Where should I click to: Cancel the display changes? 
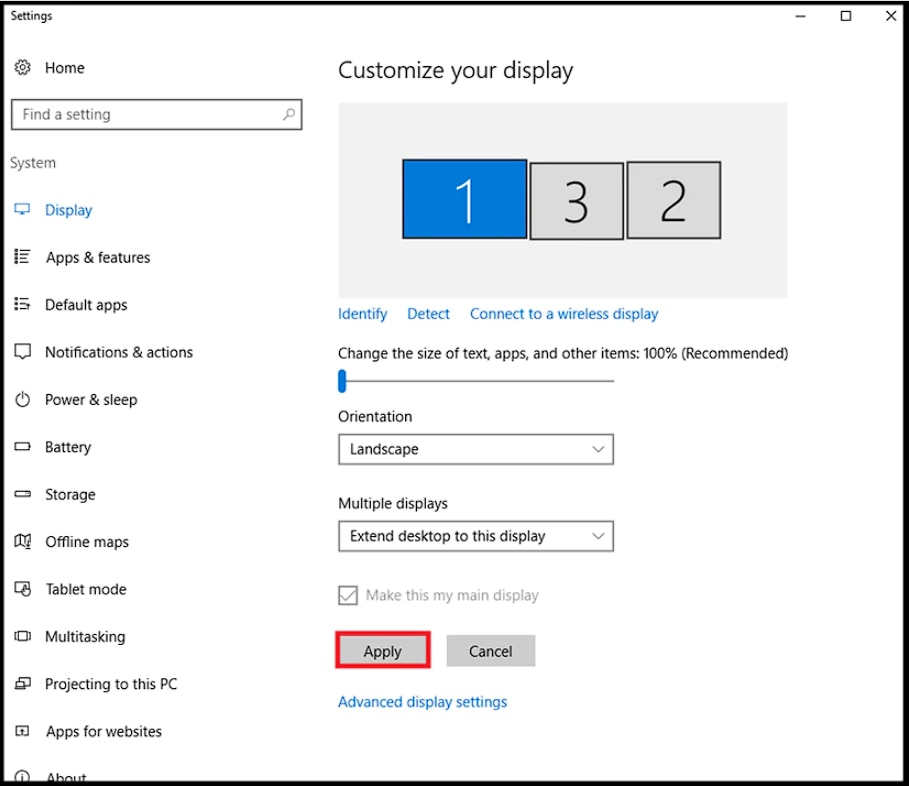pos(490,651)
